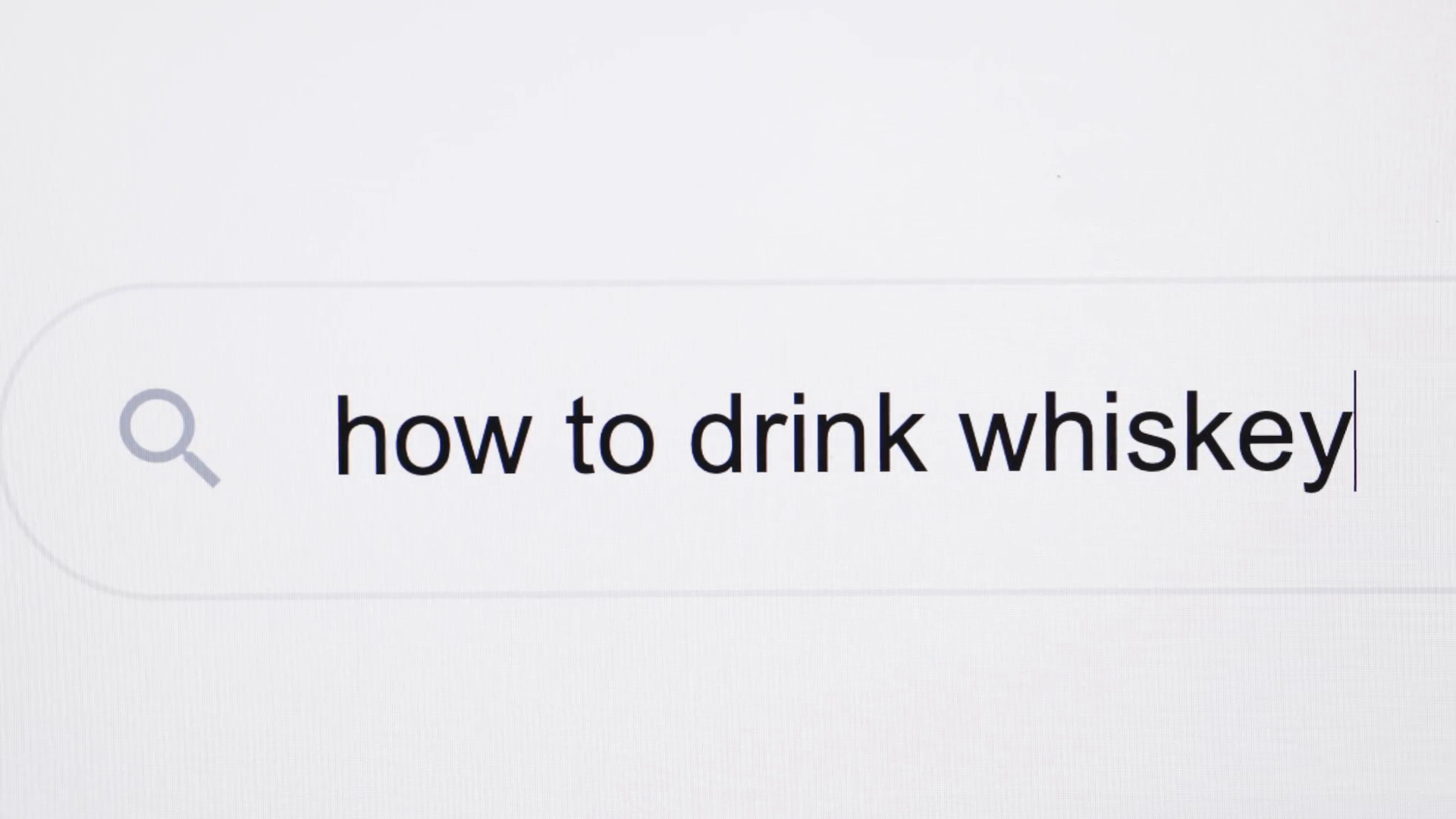Place cursor between "how" and "to"
This screenshot has width=1456, height=819.
coord(547,436)
